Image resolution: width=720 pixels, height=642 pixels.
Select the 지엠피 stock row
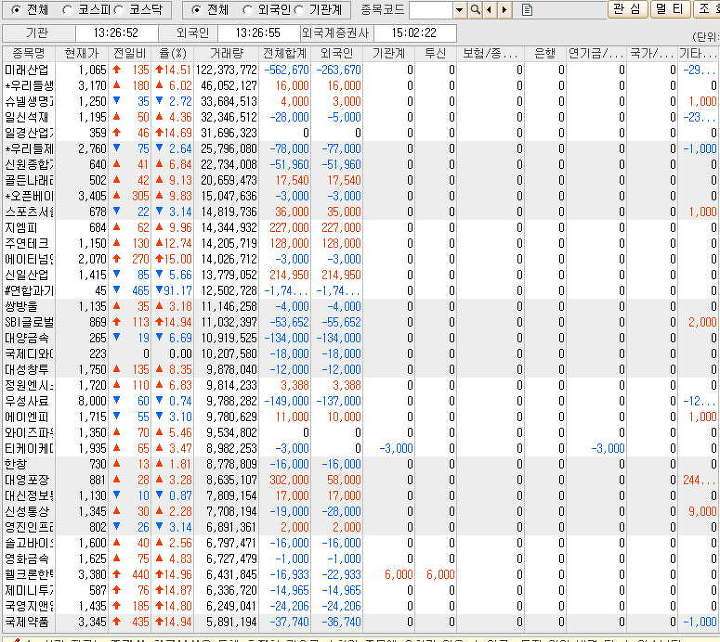tap(360, 227)
